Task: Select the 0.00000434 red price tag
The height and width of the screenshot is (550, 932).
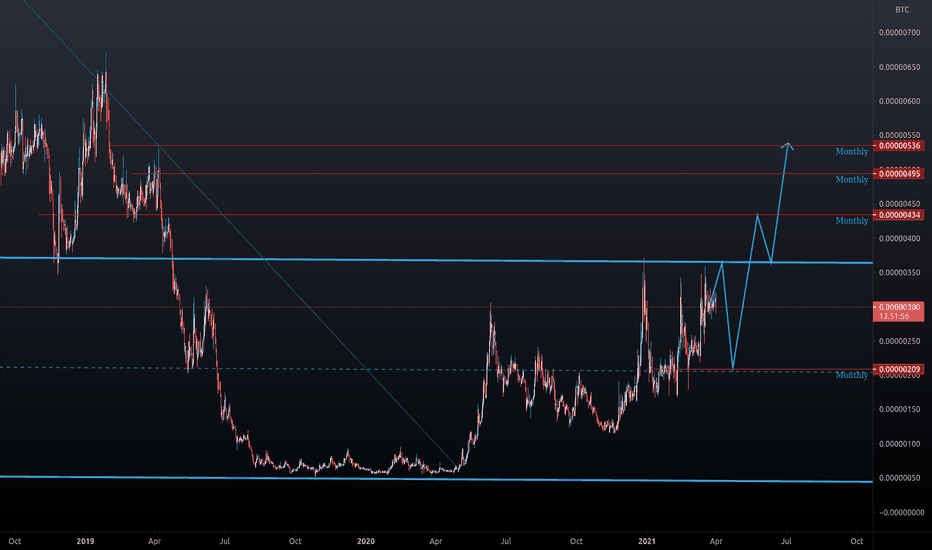Action: (x=899, y=215)
